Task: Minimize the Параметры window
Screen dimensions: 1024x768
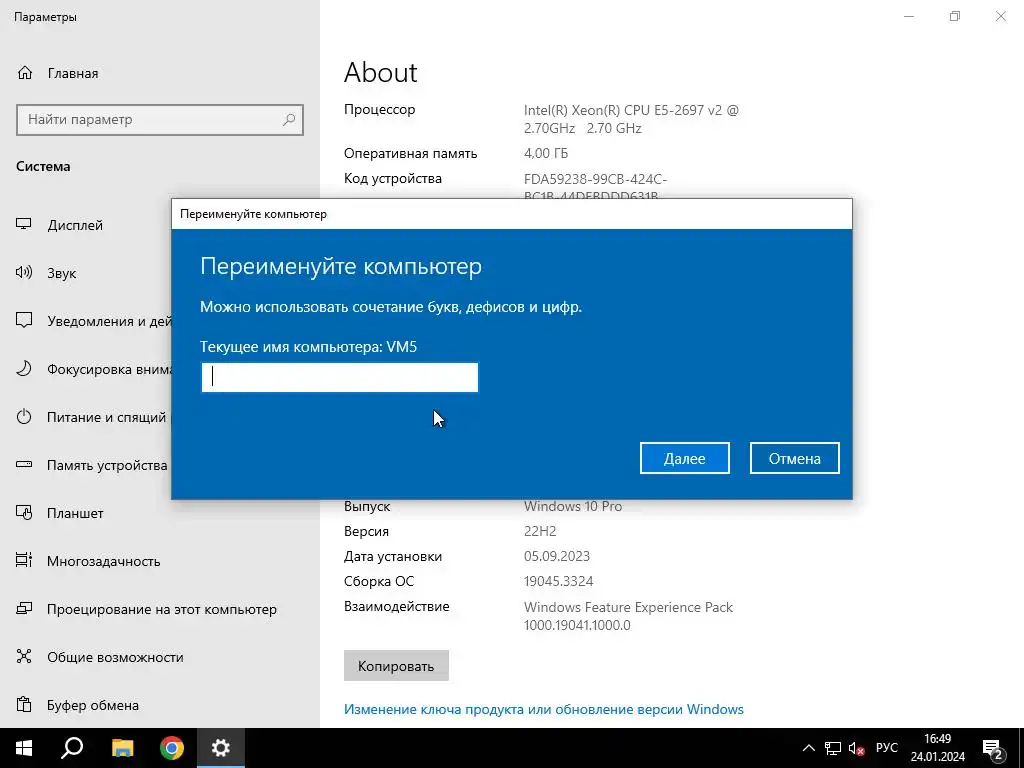Action: pyautogui.click(x=909, y=16)
